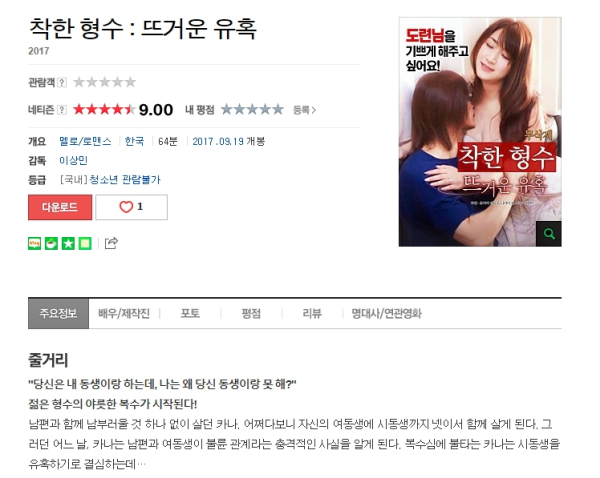Click the red 다운로드 button

[x=60, y=207]
